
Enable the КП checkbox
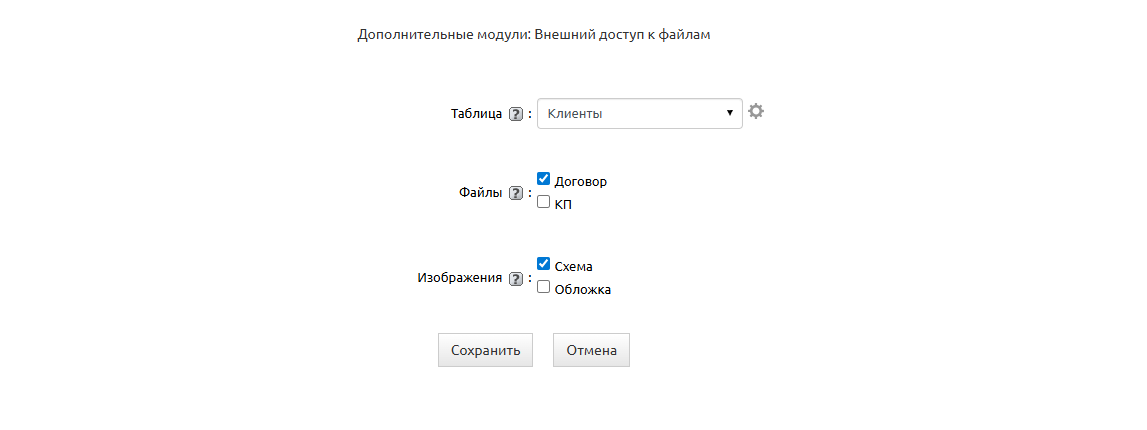[x=544, y=202]
